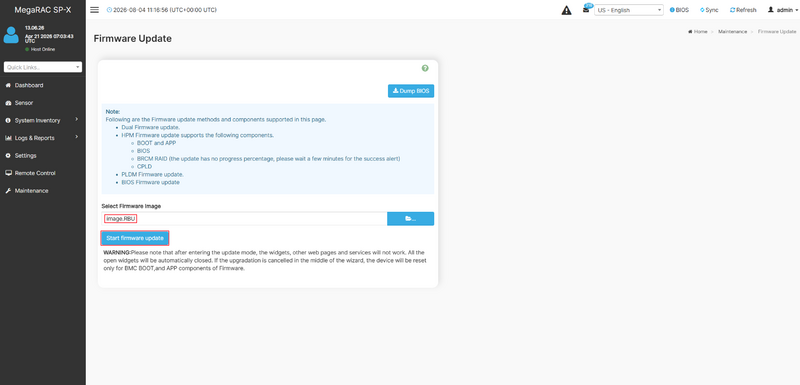The width and height of the screenshot is (800, 385).
Task: Refresh the page via top bar
Action: (x=743, y=10)
